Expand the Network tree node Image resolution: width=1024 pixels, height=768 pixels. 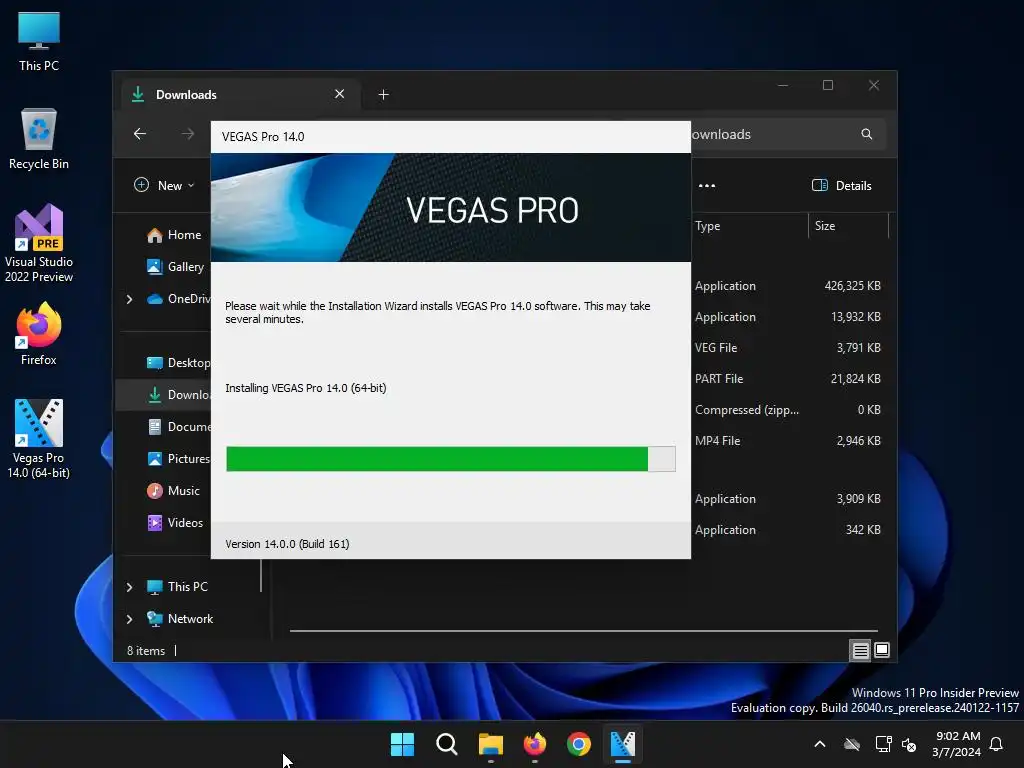coord(129,619)
